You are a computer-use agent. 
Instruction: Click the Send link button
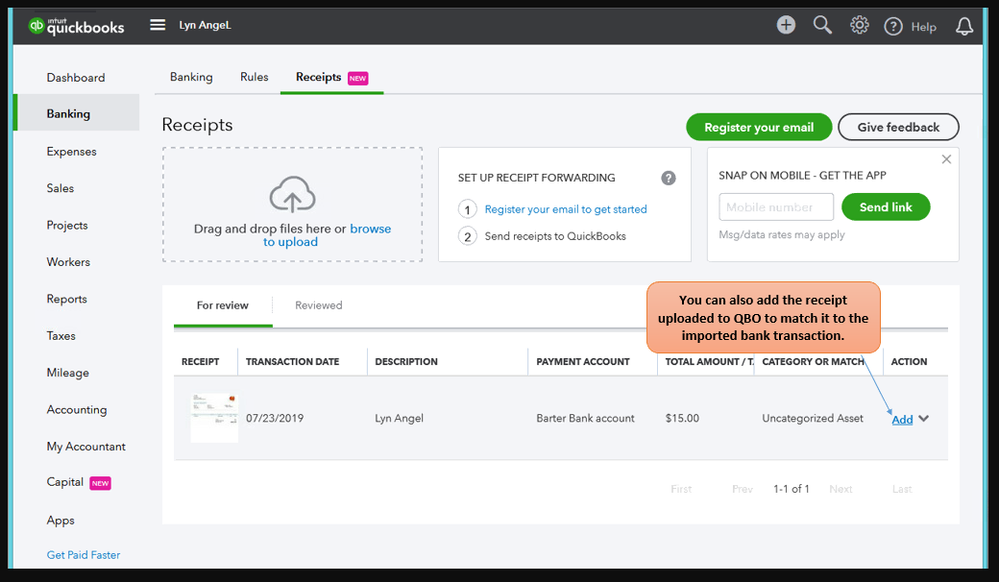point(886,207)
